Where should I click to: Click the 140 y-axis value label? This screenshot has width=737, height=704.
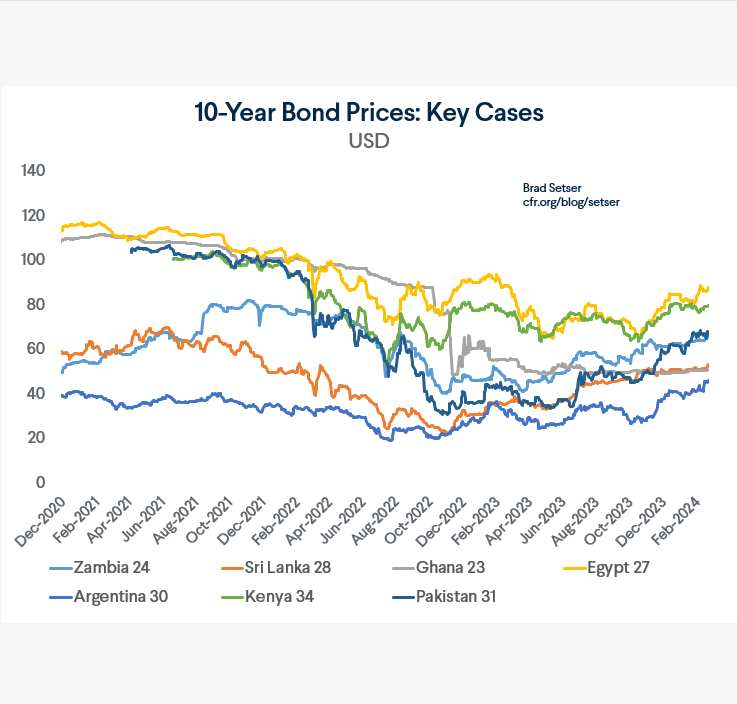pos(34,171)
